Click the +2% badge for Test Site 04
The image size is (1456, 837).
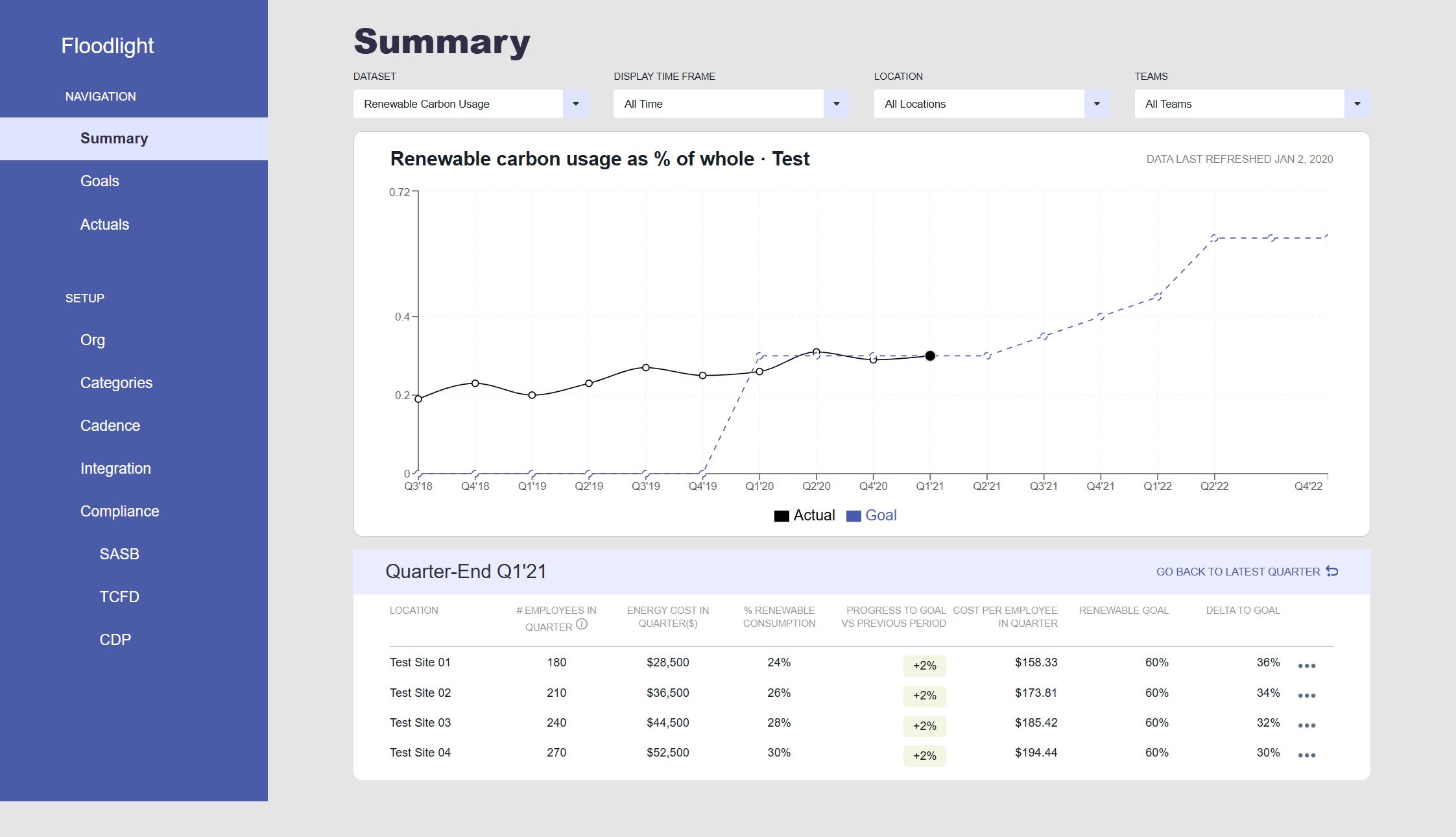(x=925, y=756)
